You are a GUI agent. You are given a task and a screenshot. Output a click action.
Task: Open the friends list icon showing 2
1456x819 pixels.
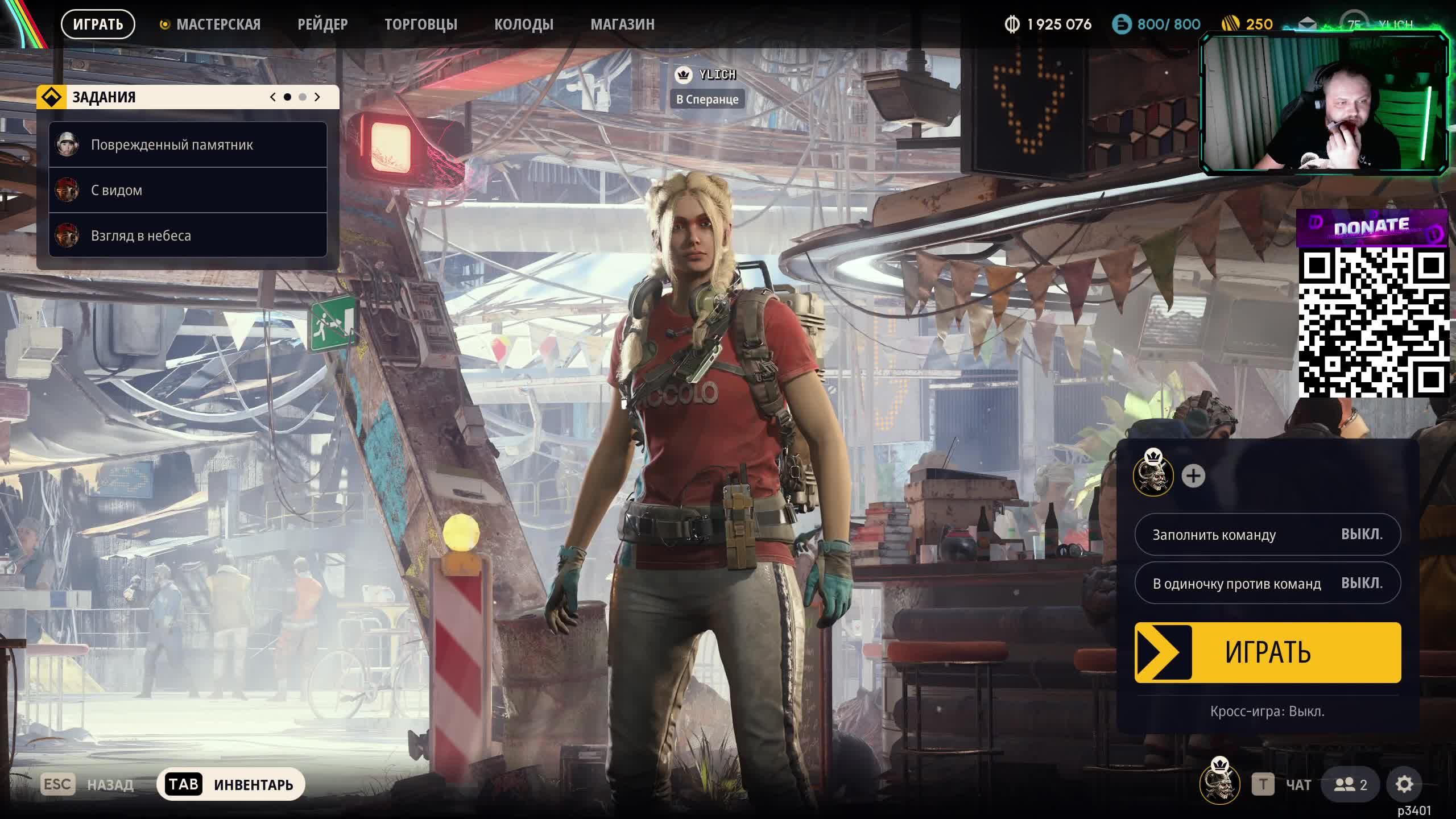pos(1350,785)
